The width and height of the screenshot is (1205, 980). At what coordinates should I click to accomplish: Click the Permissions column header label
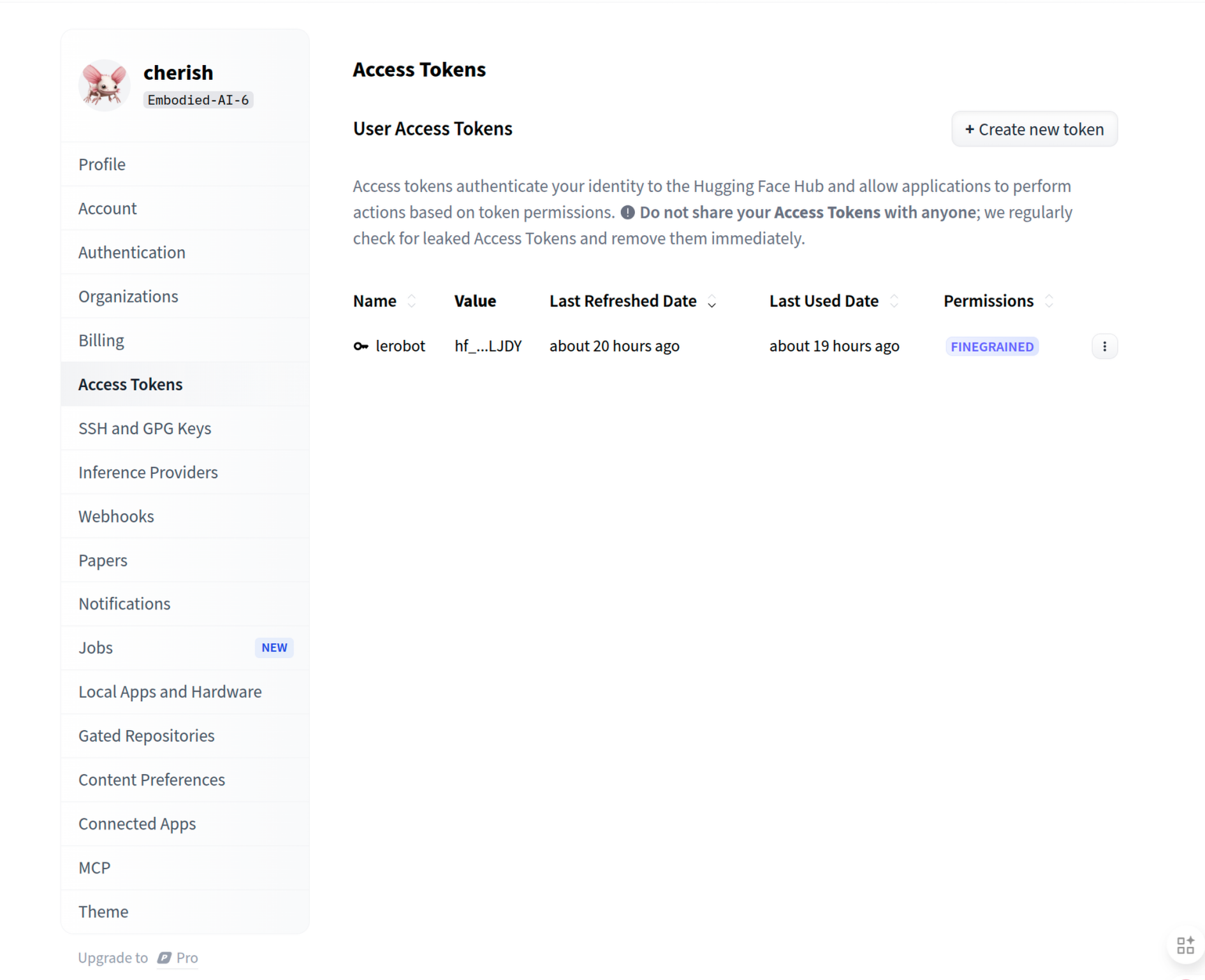click(x=989, y=301)
